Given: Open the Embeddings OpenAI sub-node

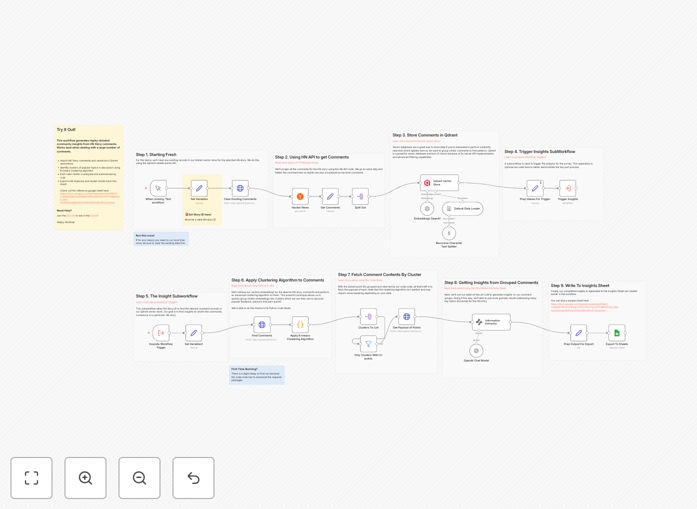Looking at the screenshot, I should (x=427, y=208).
